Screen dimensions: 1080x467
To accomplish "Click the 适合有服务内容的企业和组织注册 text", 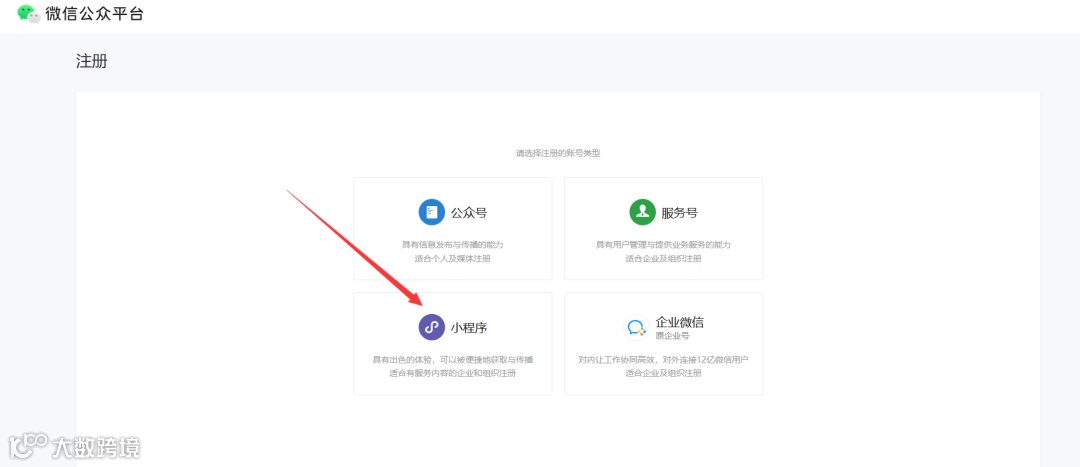I will tap(453, 373).
